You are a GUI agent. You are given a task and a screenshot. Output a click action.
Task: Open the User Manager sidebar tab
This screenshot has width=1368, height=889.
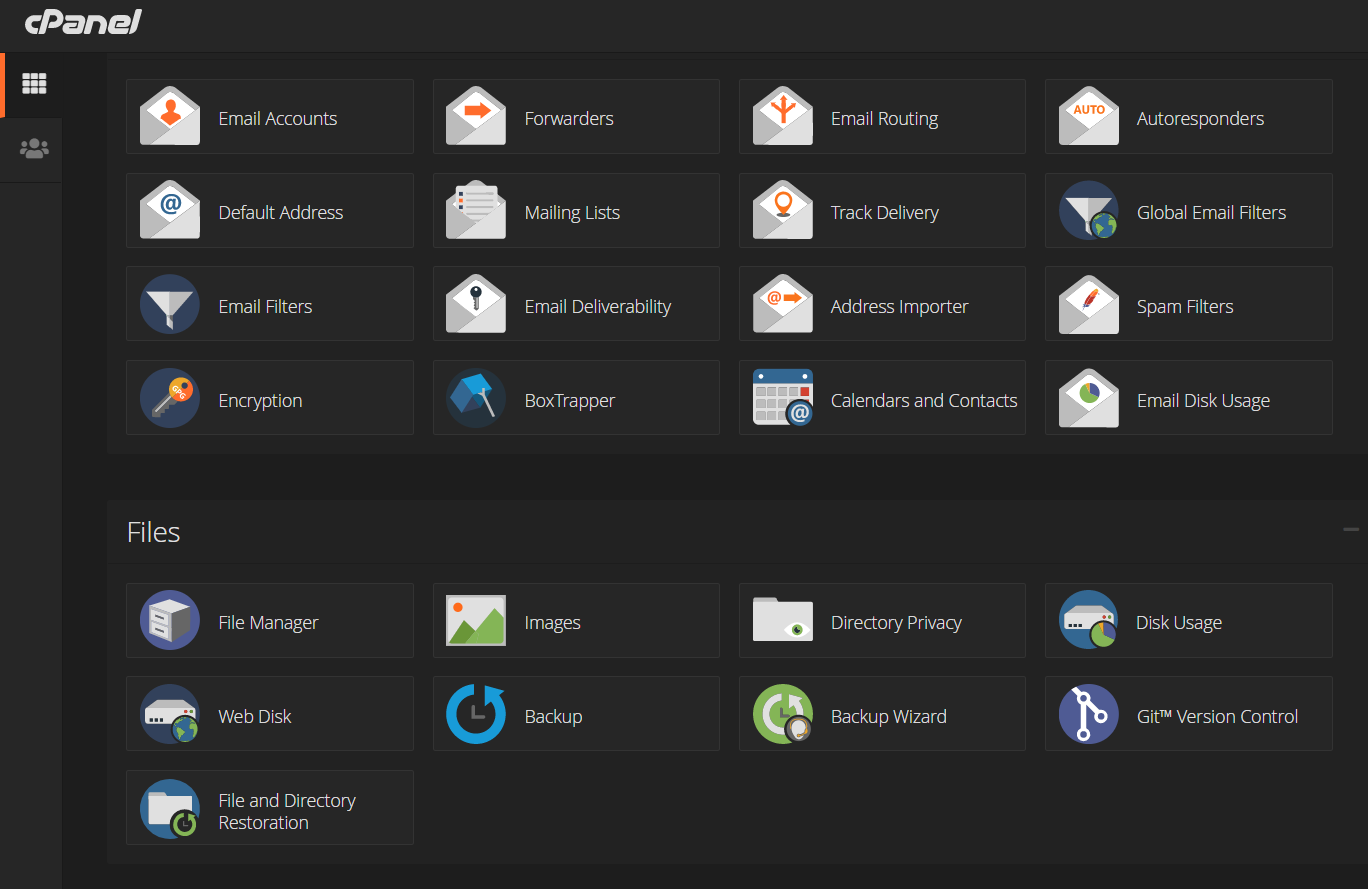click(34, 149)
